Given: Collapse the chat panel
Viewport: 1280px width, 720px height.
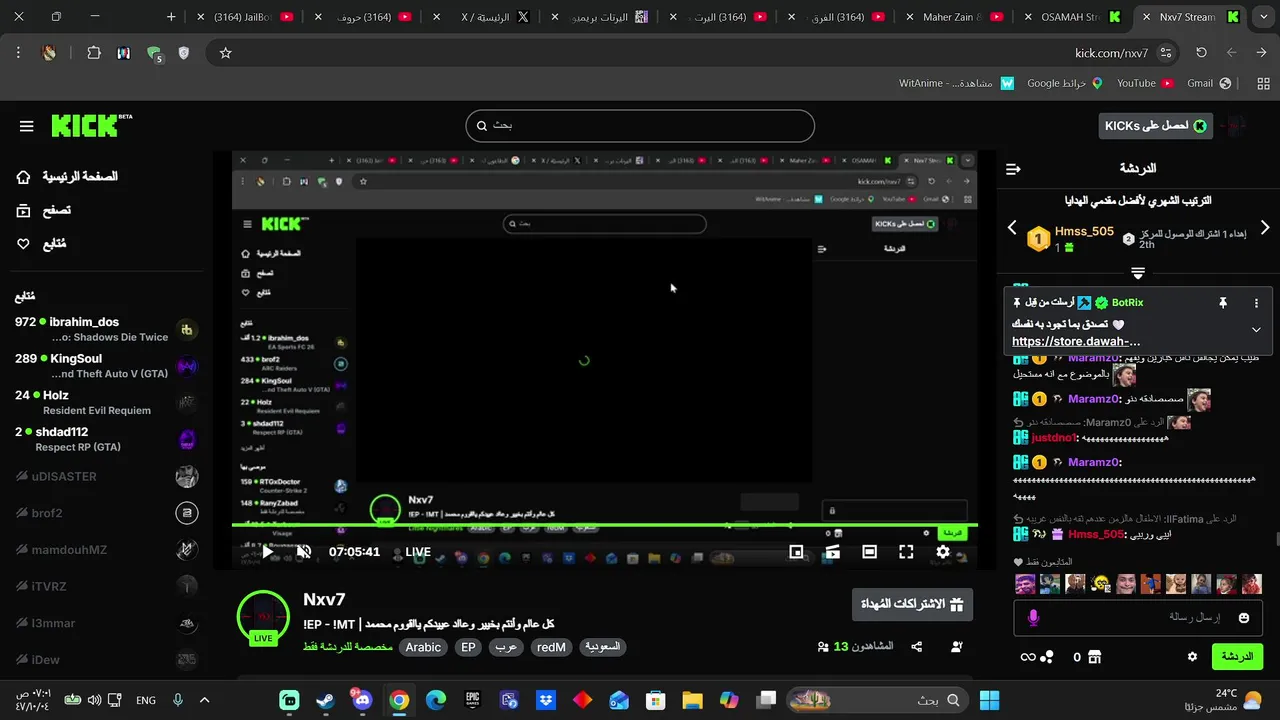Looking at the screenshot, I should (x=1013, y=169).
